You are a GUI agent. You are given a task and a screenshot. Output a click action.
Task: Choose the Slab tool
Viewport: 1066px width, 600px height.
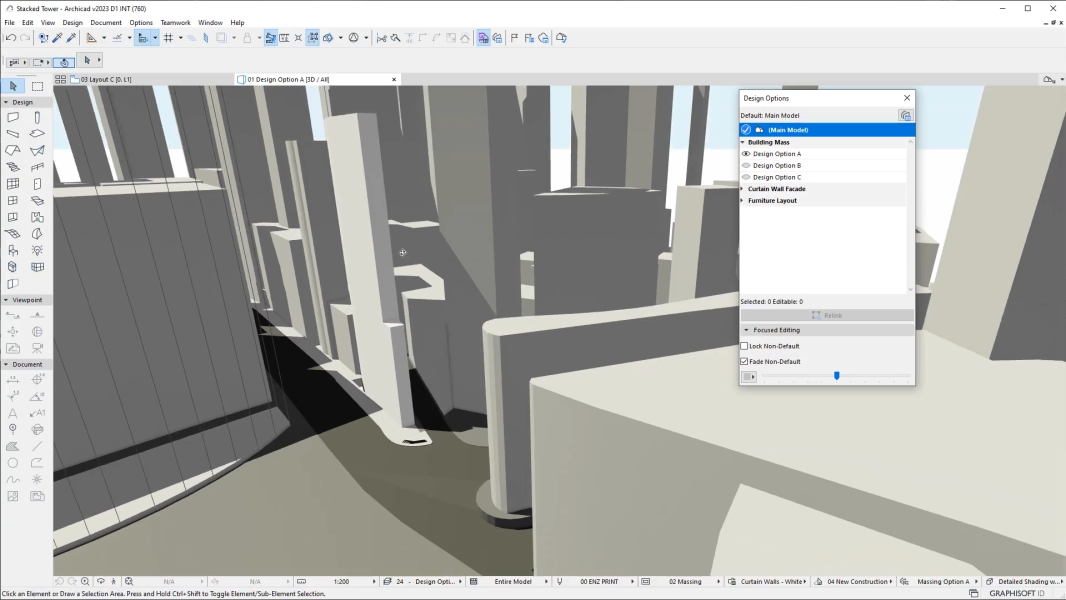(x=37, y=134)
